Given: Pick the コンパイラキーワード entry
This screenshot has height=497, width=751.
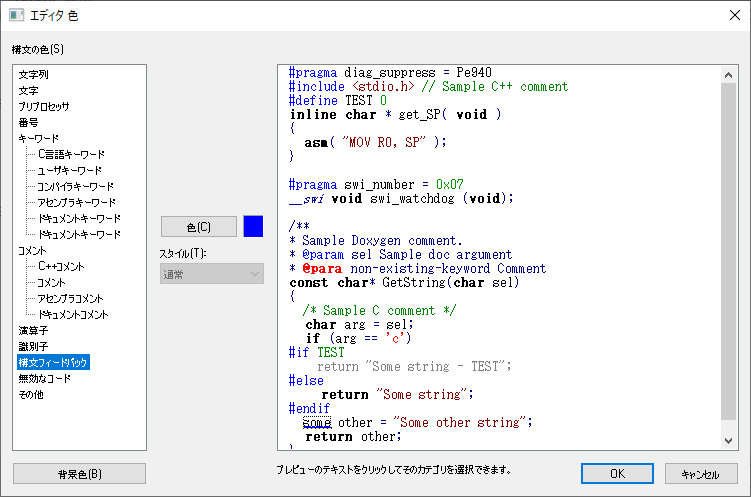Looking at the screenshot, I should click(x=75, y=186).
